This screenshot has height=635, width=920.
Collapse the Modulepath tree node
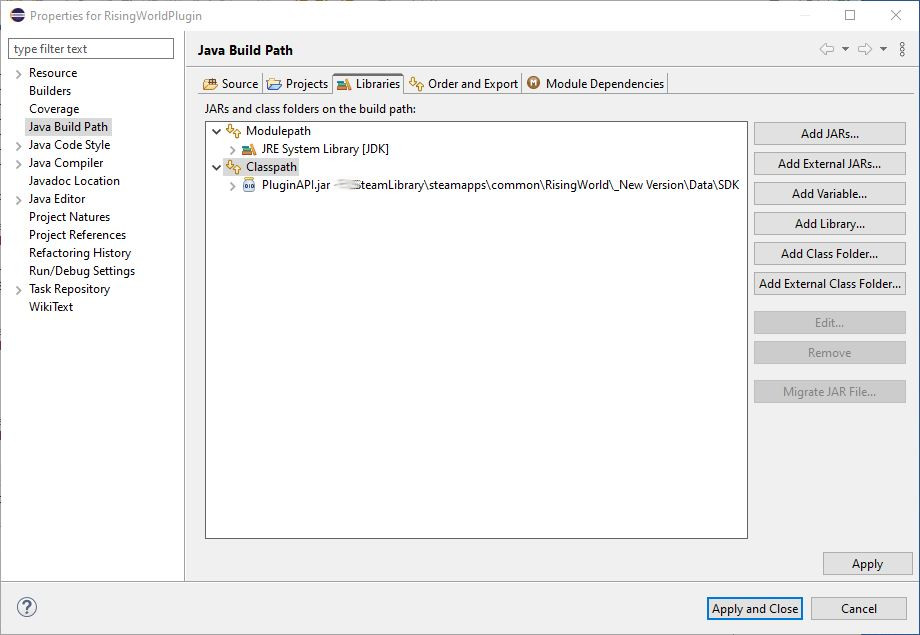point(217,131)
